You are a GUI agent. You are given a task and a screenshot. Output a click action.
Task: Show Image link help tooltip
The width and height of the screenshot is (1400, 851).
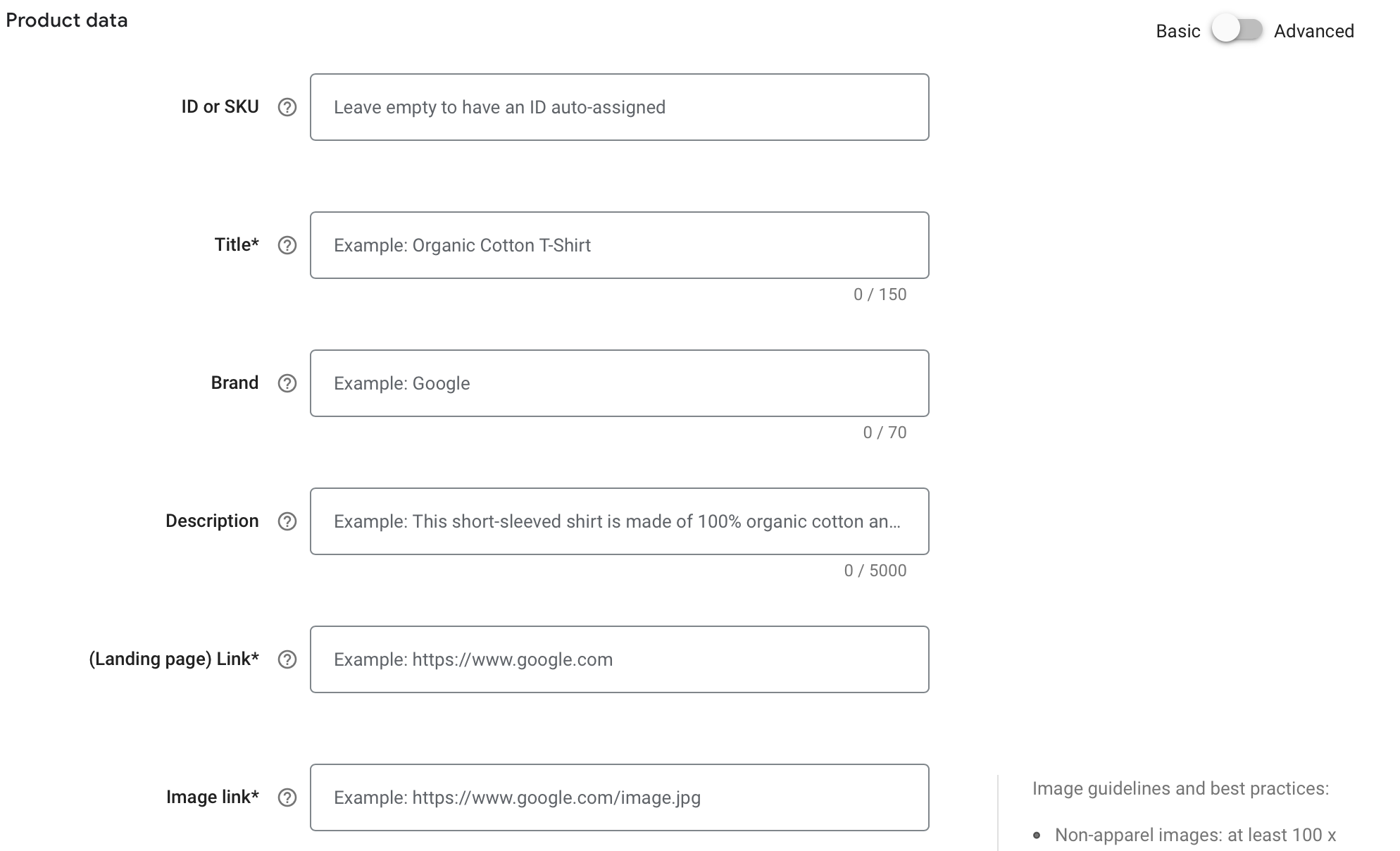click(287, 797)
